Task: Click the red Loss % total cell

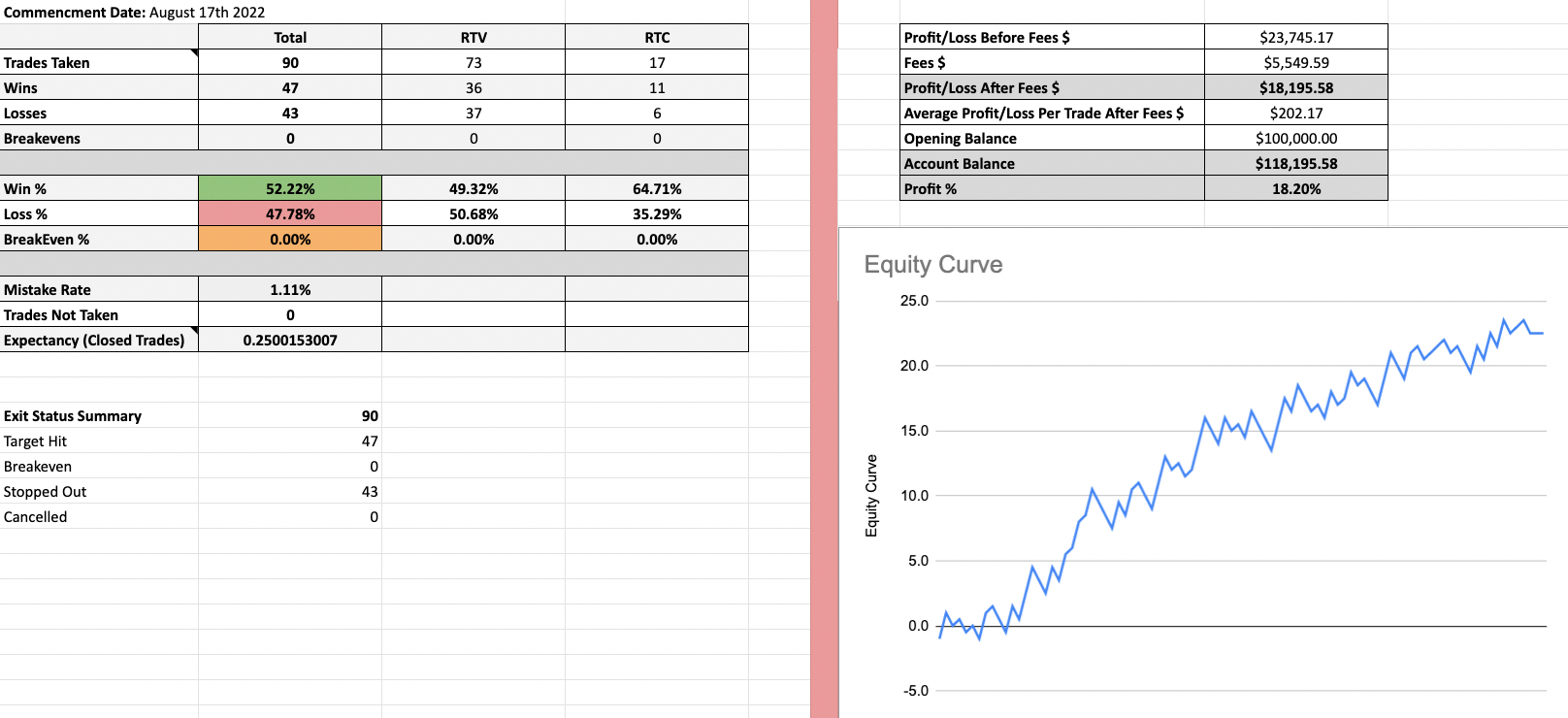Action: pos(290,214)
